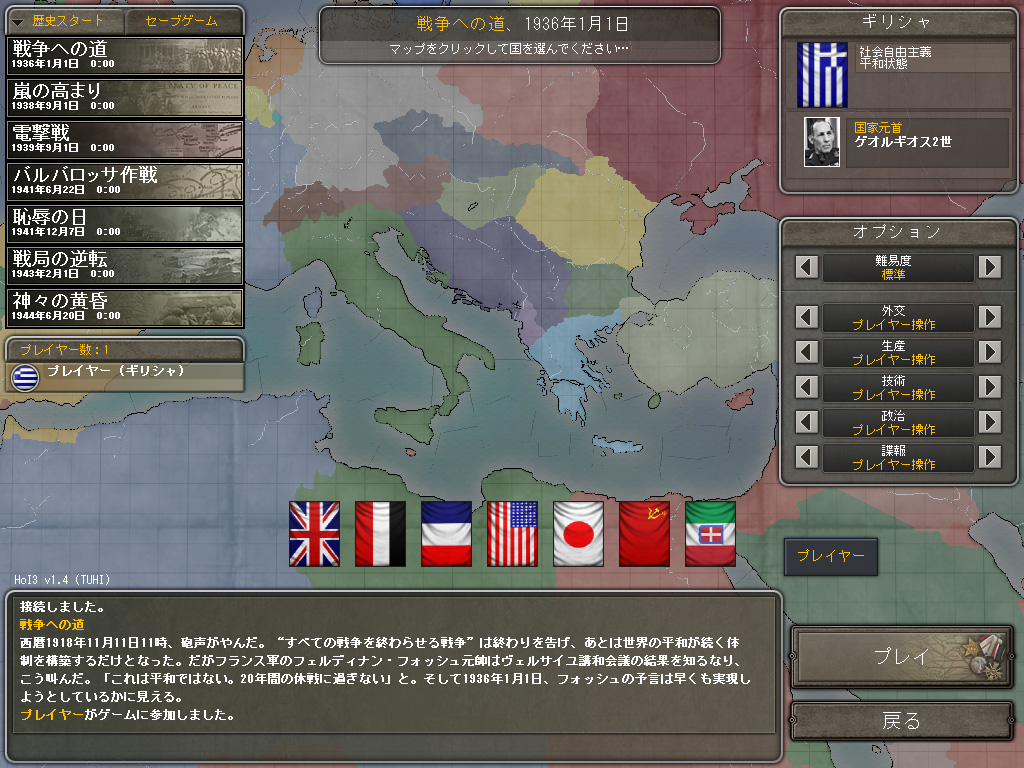Viewport: 1024px width, 768px height.
Task: Pick the French tricolor flag
Action: tap(446, 534)
